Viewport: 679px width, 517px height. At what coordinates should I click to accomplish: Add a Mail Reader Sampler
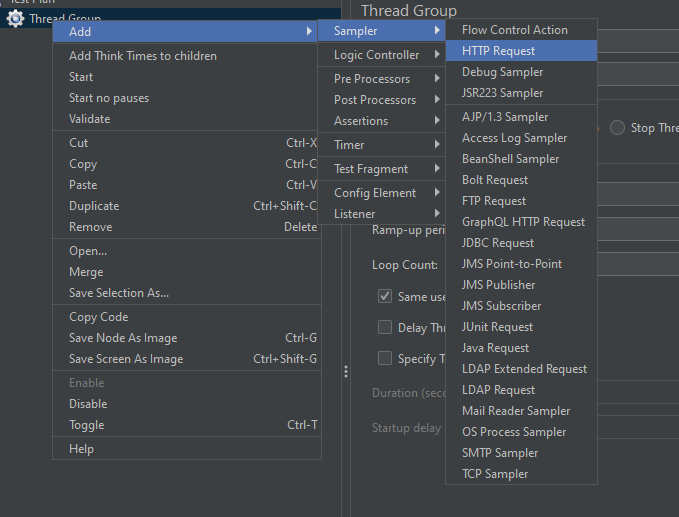(521, 411)
